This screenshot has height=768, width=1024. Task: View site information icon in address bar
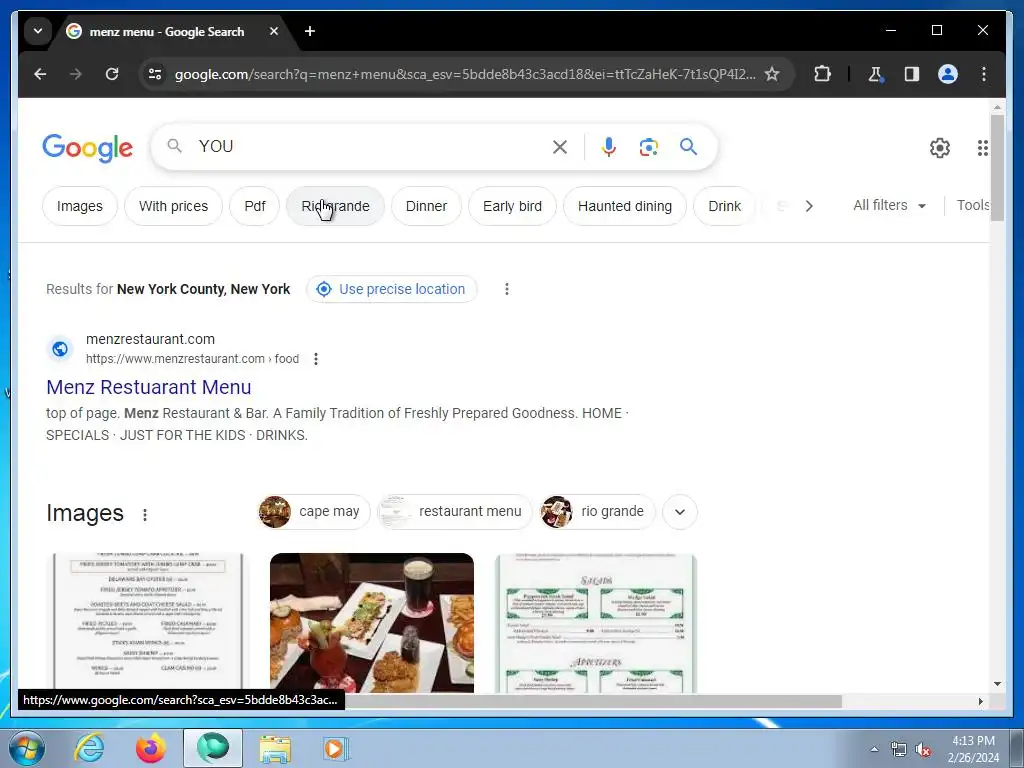click(x=155, y=74)
